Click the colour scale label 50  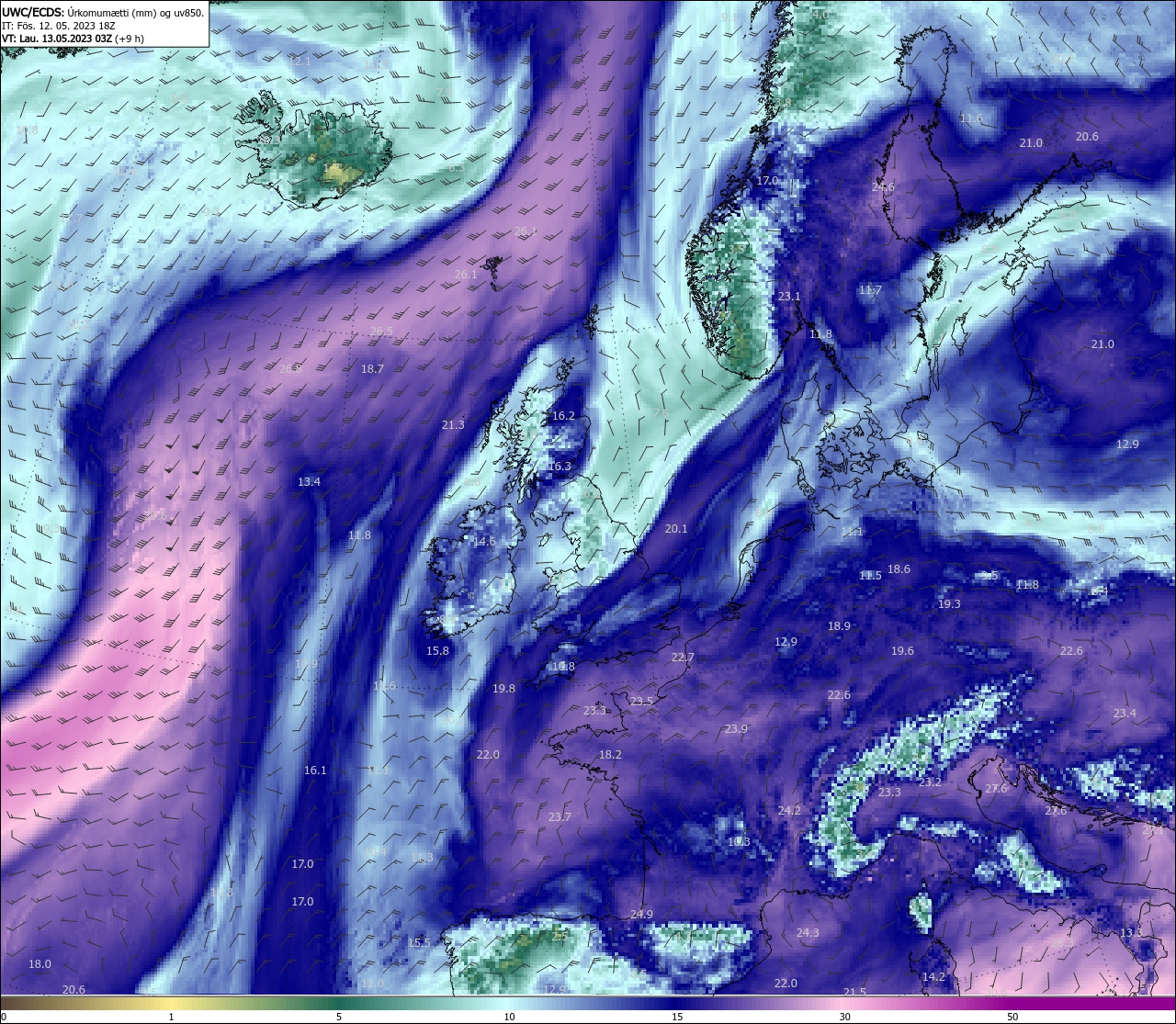coord(1012,1017)
